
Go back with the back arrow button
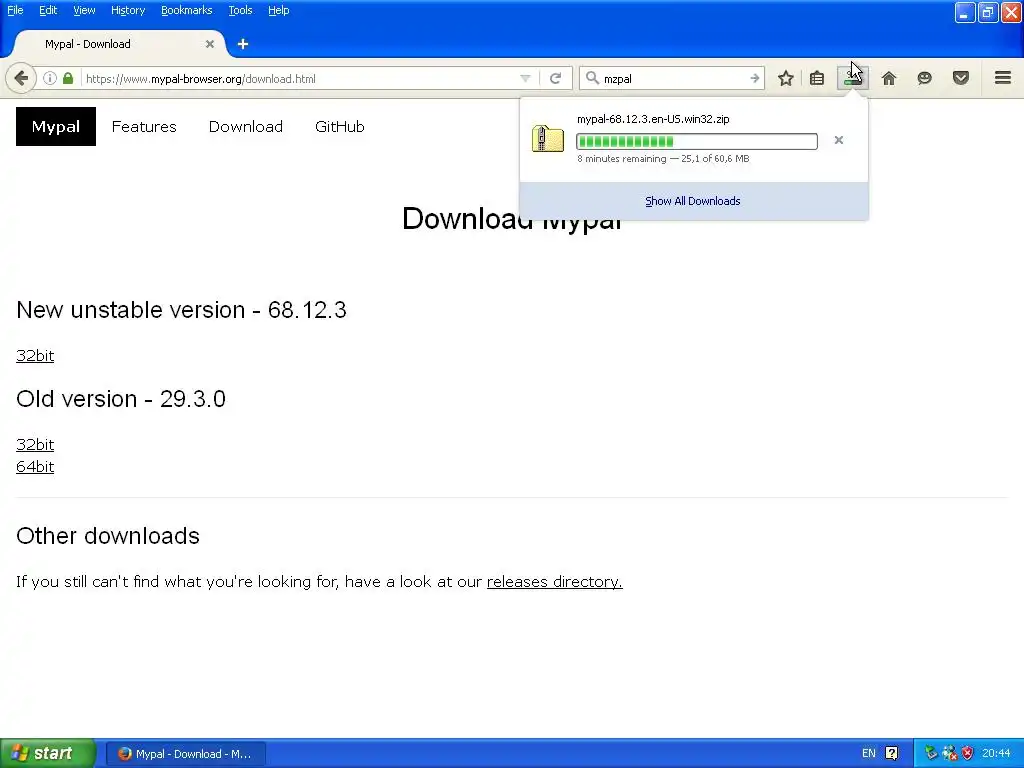pos(21,78)
